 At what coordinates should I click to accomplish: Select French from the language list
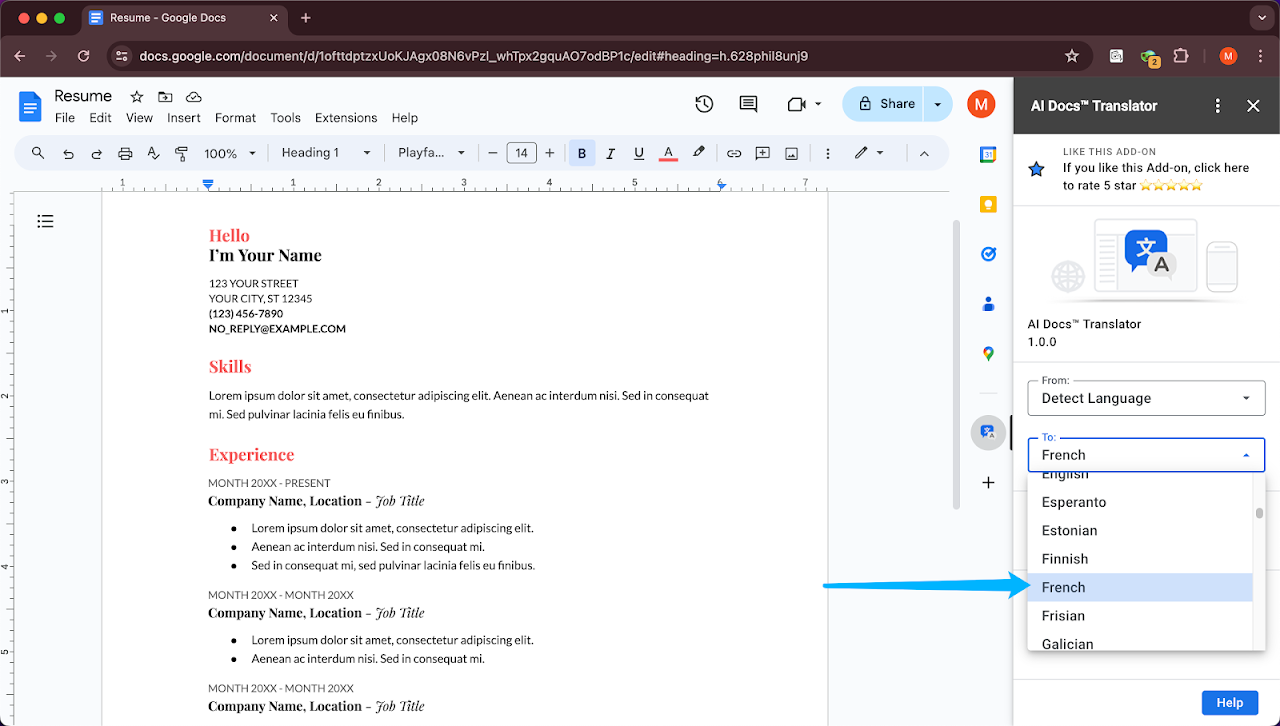pos(1063,587)
